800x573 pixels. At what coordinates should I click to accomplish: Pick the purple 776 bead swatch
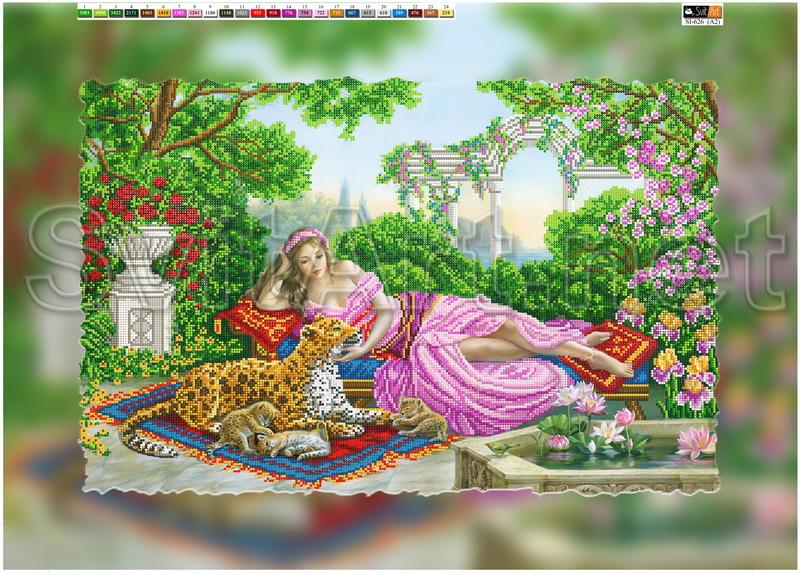[x=290, y=14]
